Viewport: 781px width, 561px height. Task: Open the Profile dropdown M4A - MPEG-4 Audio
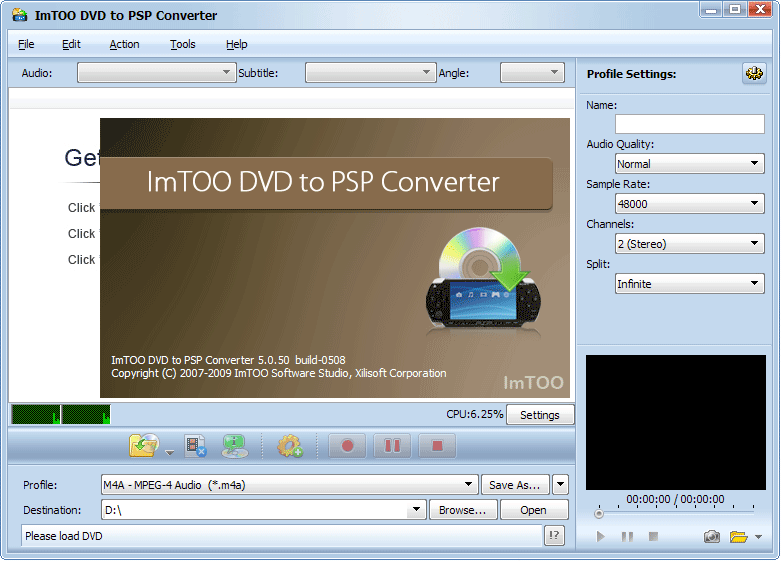[289, 484]
